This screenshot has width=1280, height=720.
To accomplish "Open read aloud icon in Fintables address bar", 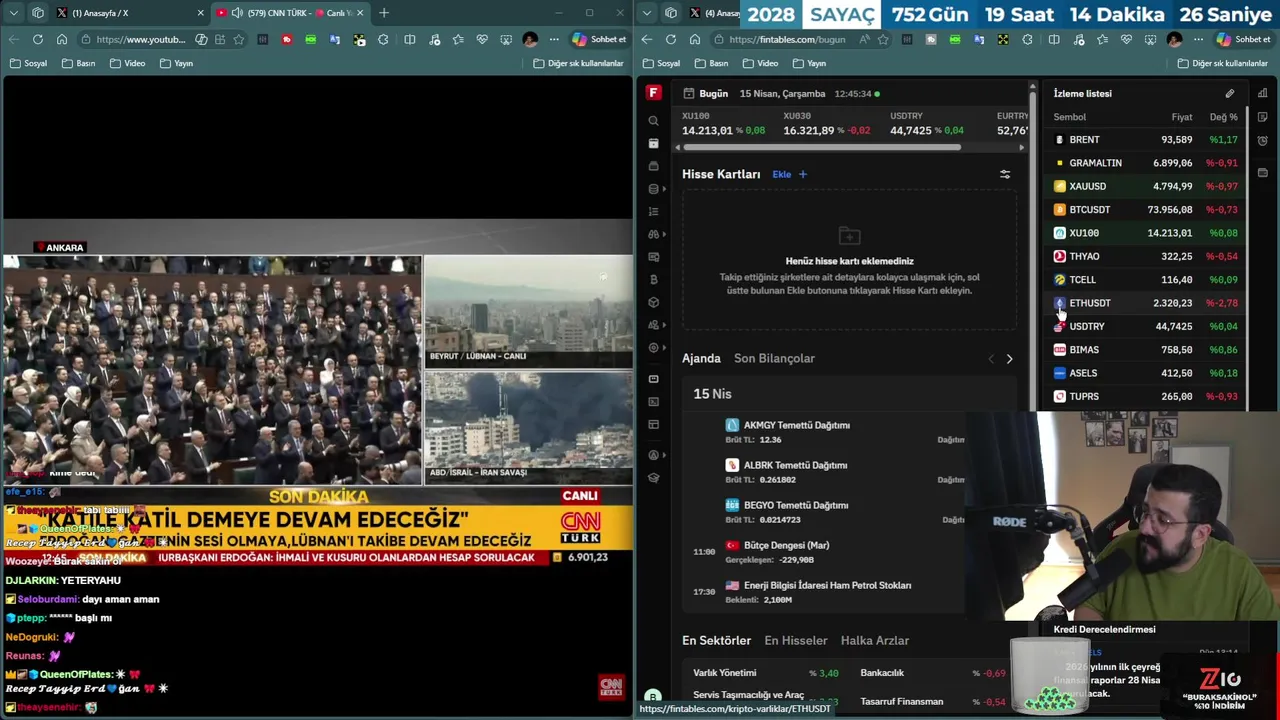I will [x=864, y=39].
